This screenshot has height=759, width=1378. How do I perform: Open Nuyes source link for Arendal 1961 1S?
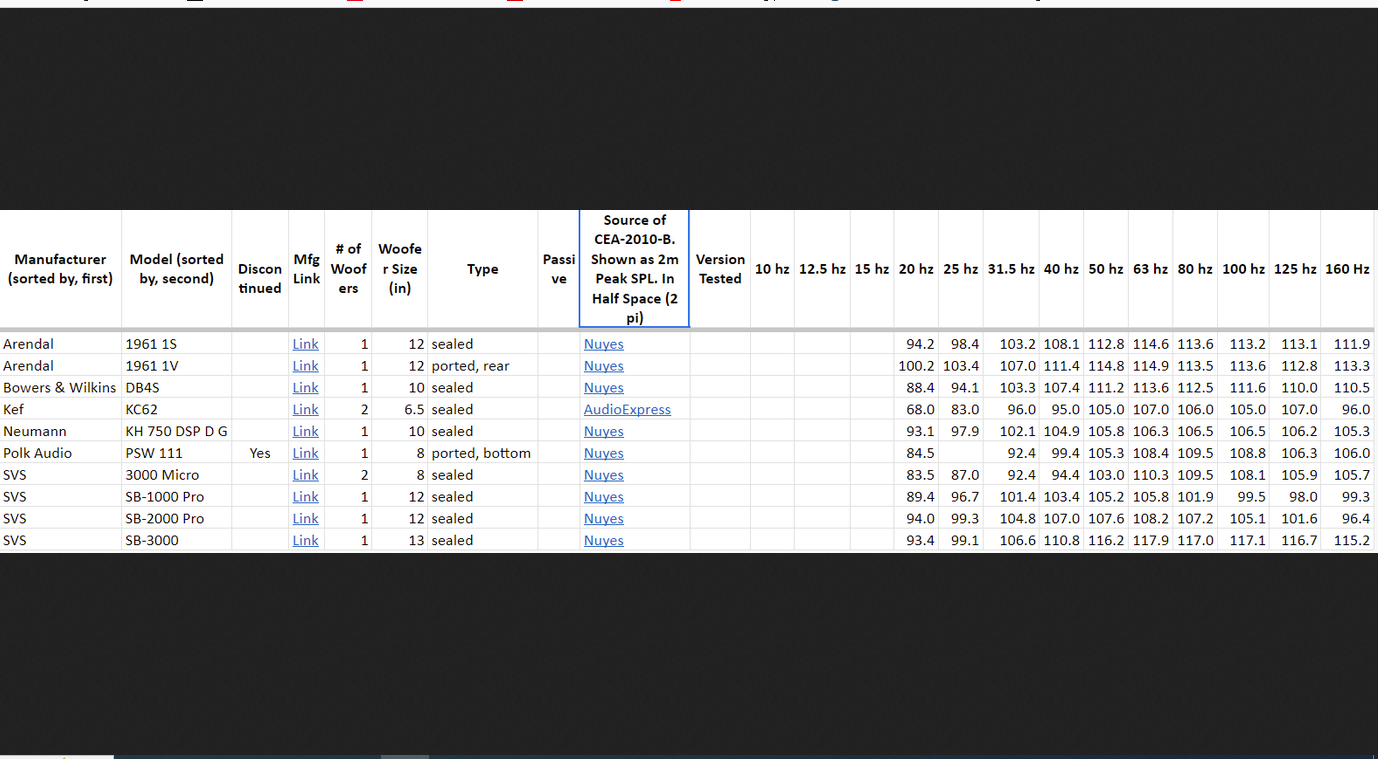603,344
